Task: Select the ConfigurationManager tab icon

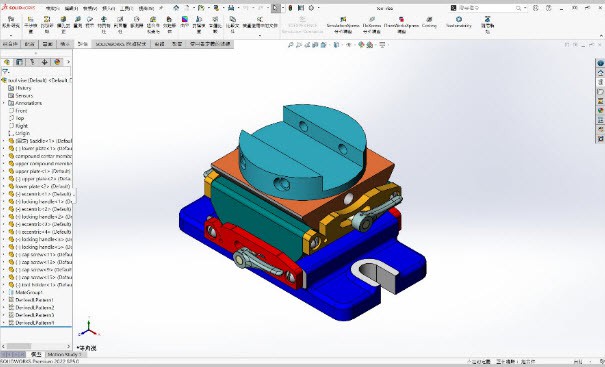Action: coord(32,62)
